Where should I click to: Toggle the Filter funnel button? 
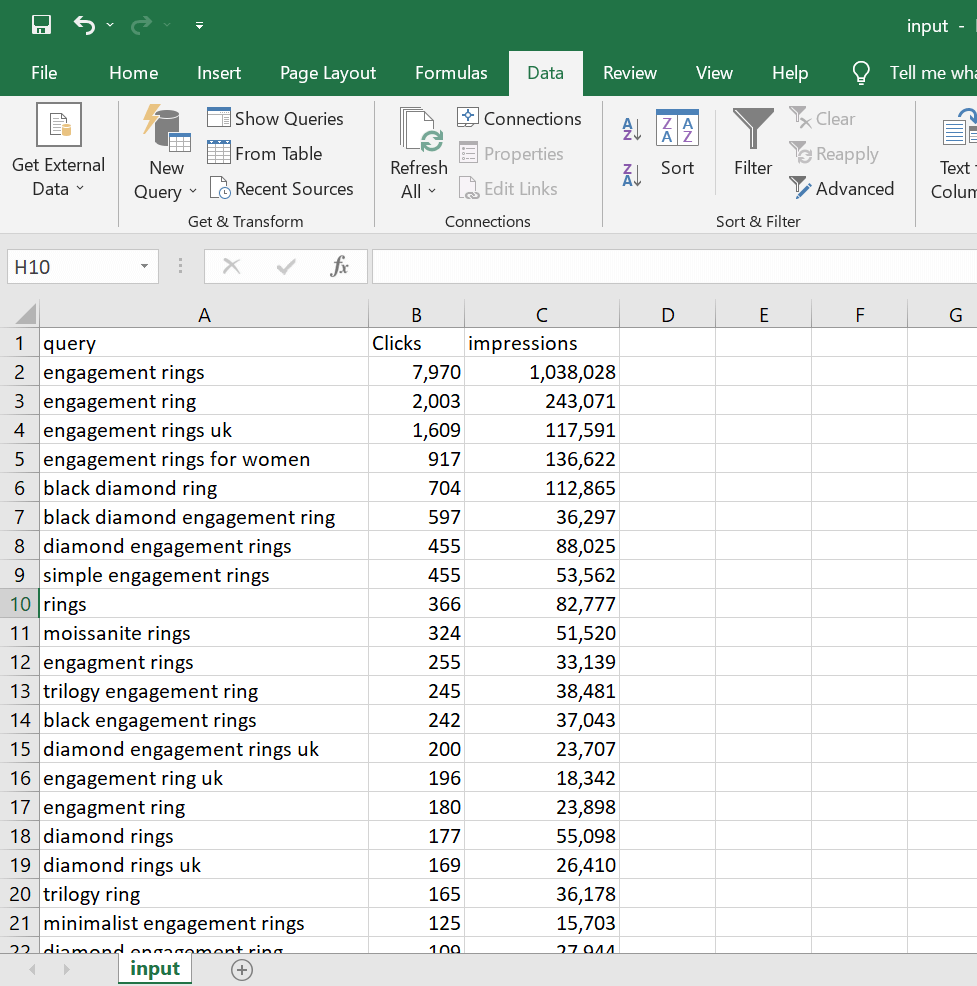[x=753, y=142]
